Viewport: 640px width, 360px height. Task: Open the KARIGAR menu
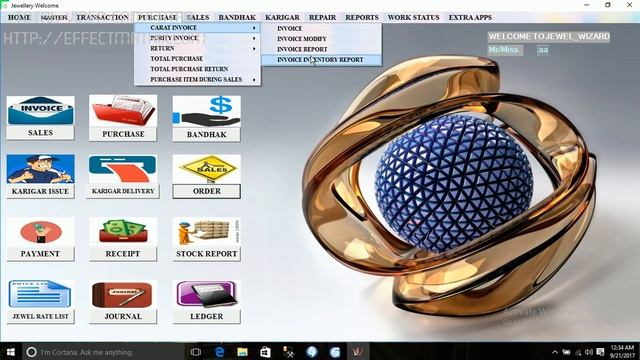pos(282,18)
